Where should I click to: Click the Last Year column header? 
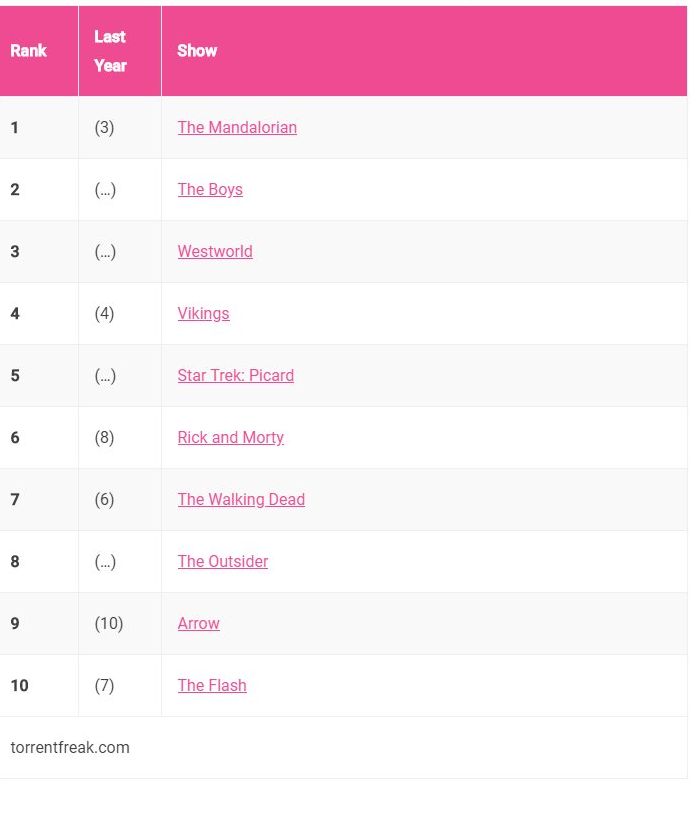click(x=110, y=51)
